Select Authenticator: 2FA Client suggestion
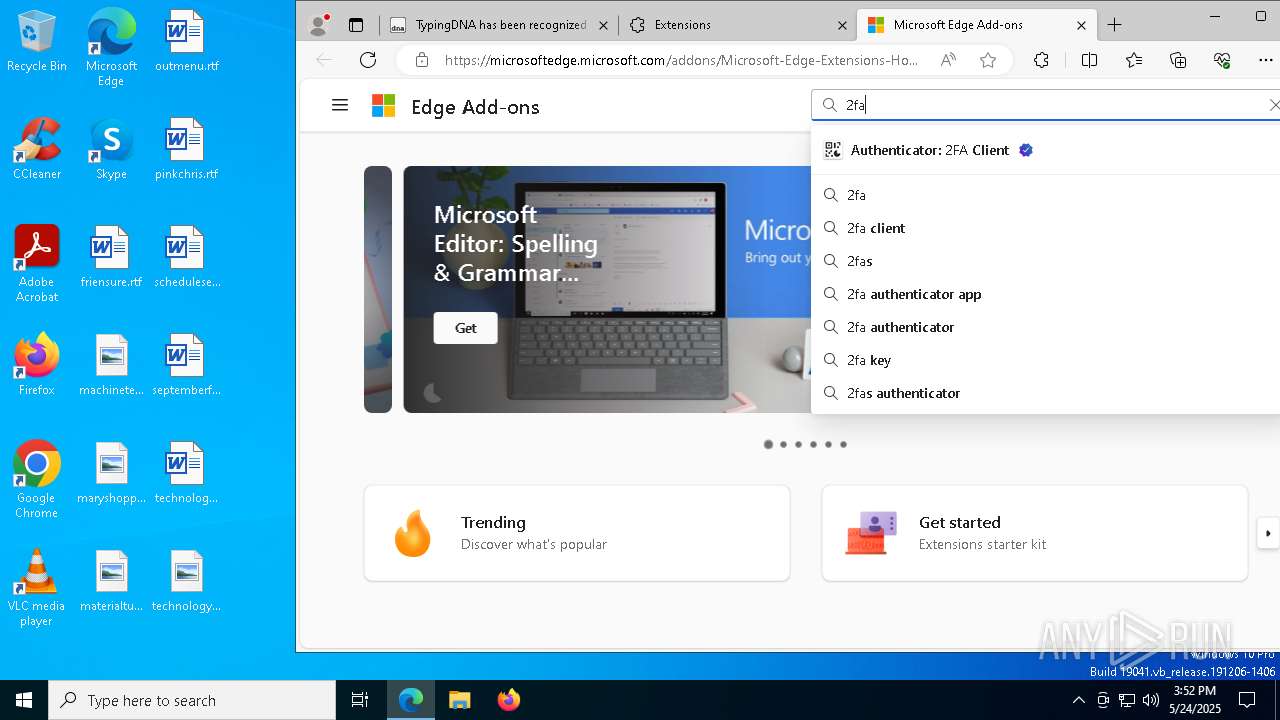This screenshot has width=1280, height=720. point(1045,150)
